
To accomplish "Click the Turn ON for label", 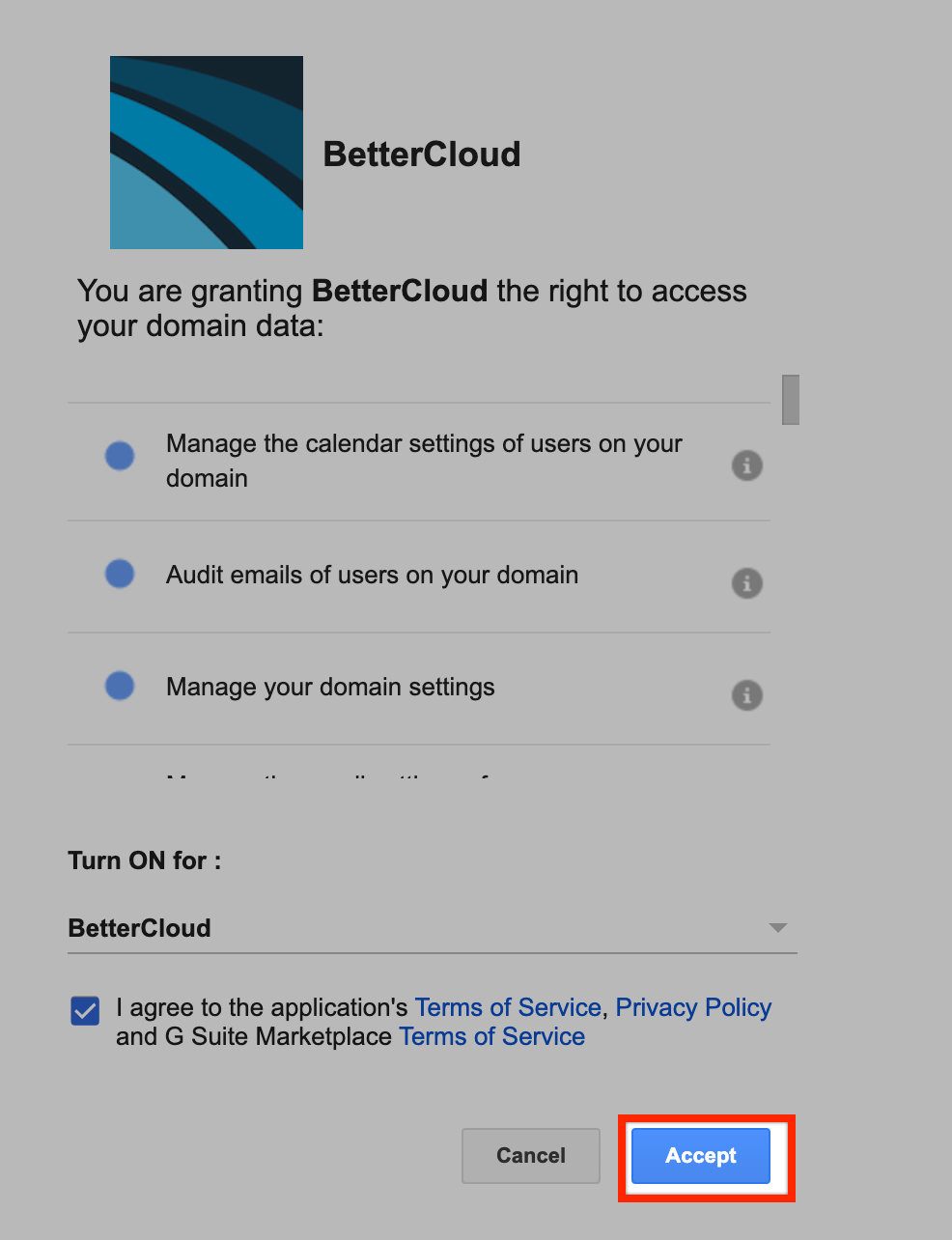I will coord(143,860).
